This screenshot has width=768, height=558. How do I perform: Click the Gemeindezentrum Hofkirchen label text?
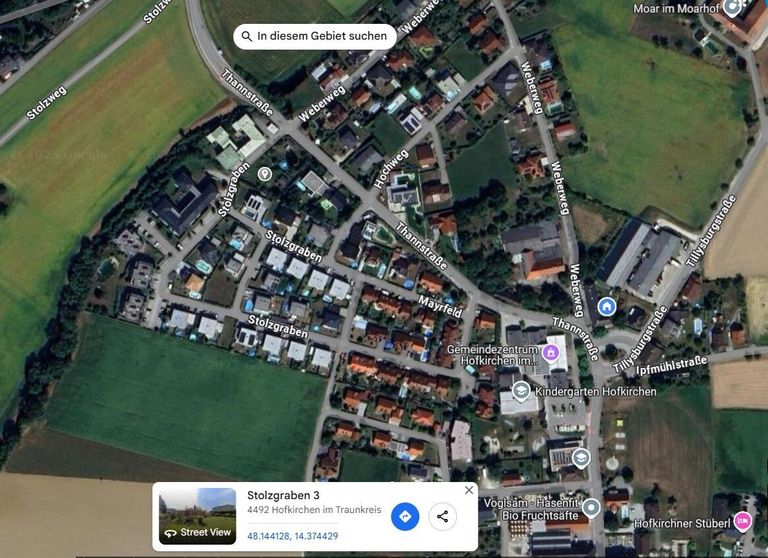(x=492, y=355)
